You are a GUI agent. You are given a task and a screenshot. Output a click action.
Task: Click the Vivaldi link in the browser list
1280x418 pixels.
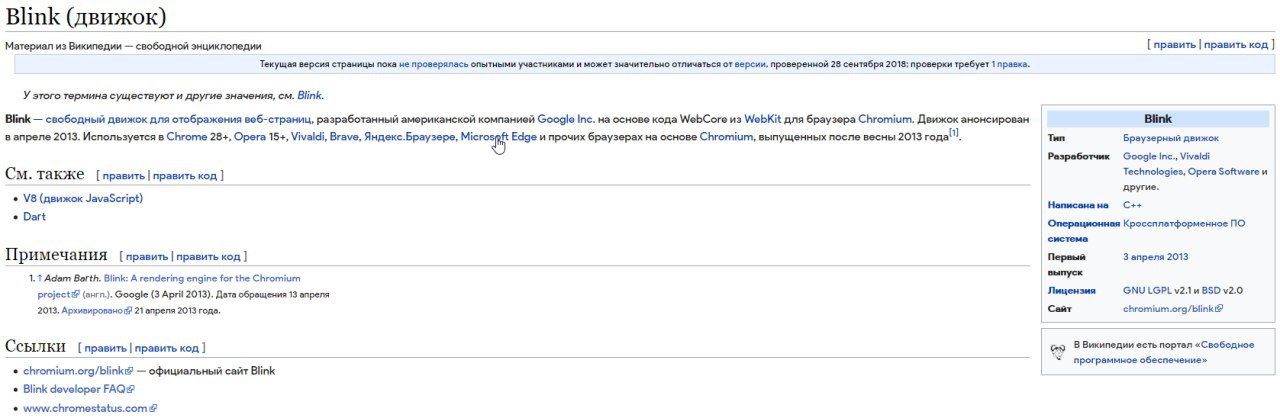click(307, 136)
